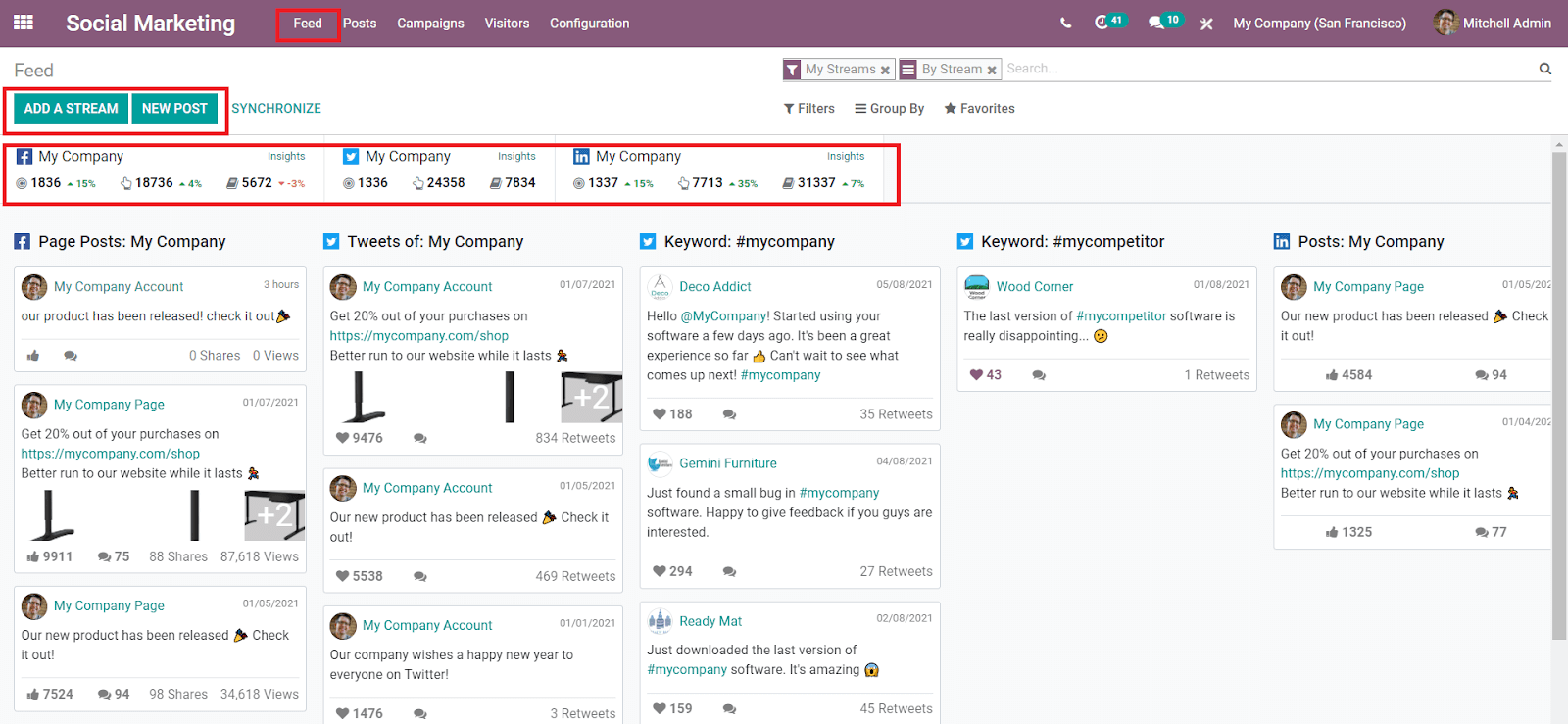Click the search magnifier icon

point(1544,69)
